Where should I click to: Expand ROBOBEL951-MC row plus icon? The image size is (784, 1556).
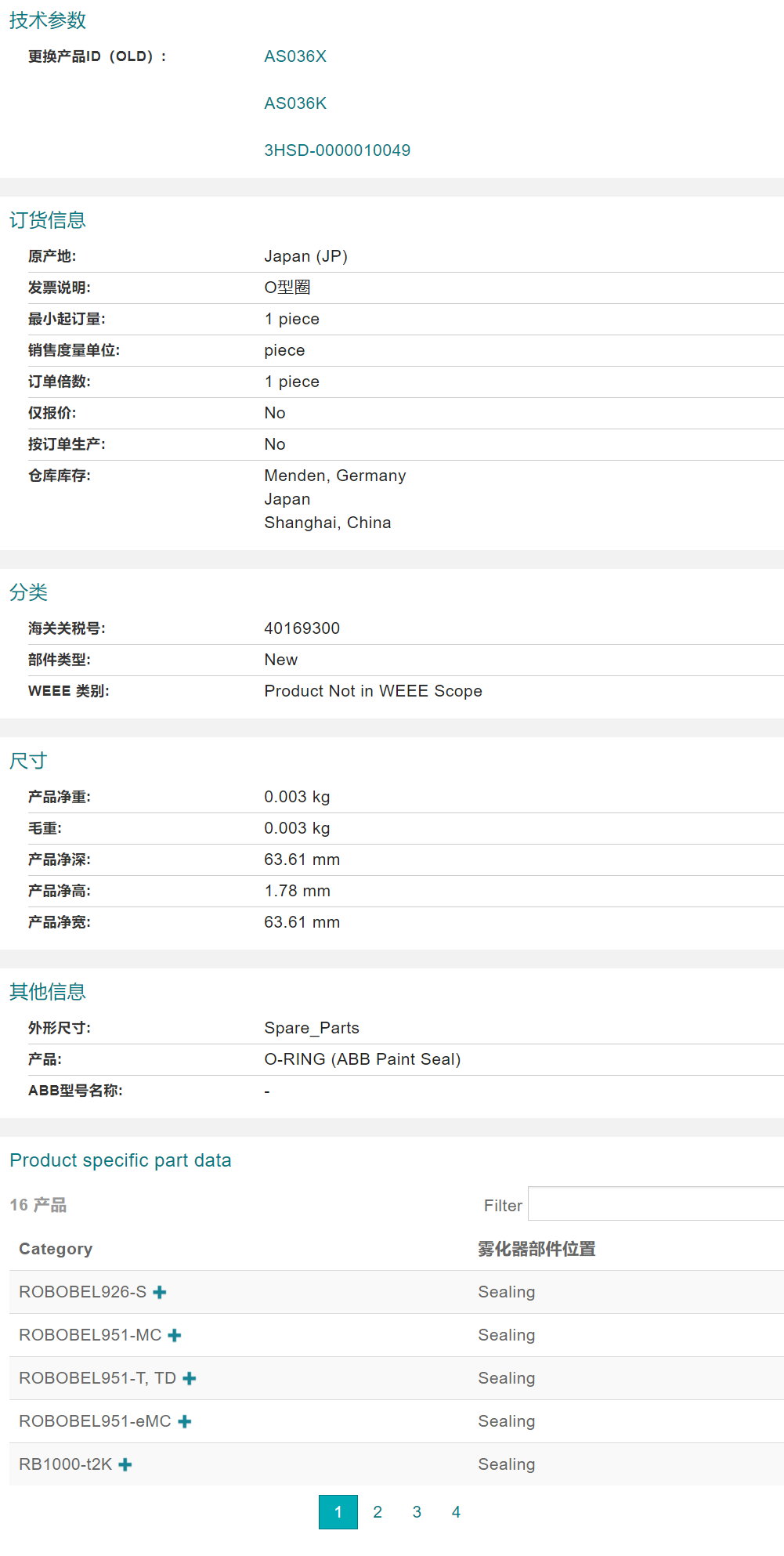tap(175, 1335)
